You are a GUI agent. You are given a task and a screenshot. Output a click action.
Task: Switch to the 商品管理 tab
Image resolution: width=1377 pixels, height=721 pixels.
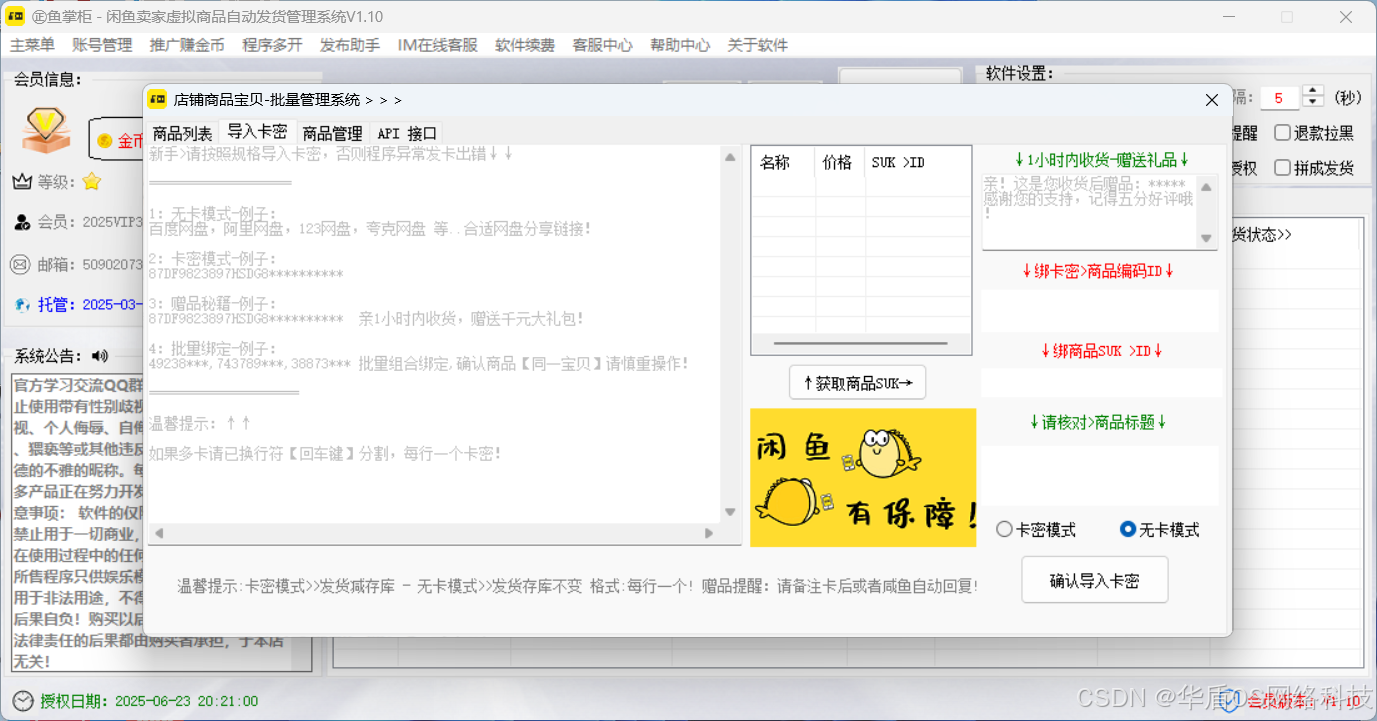coord(332,133)
